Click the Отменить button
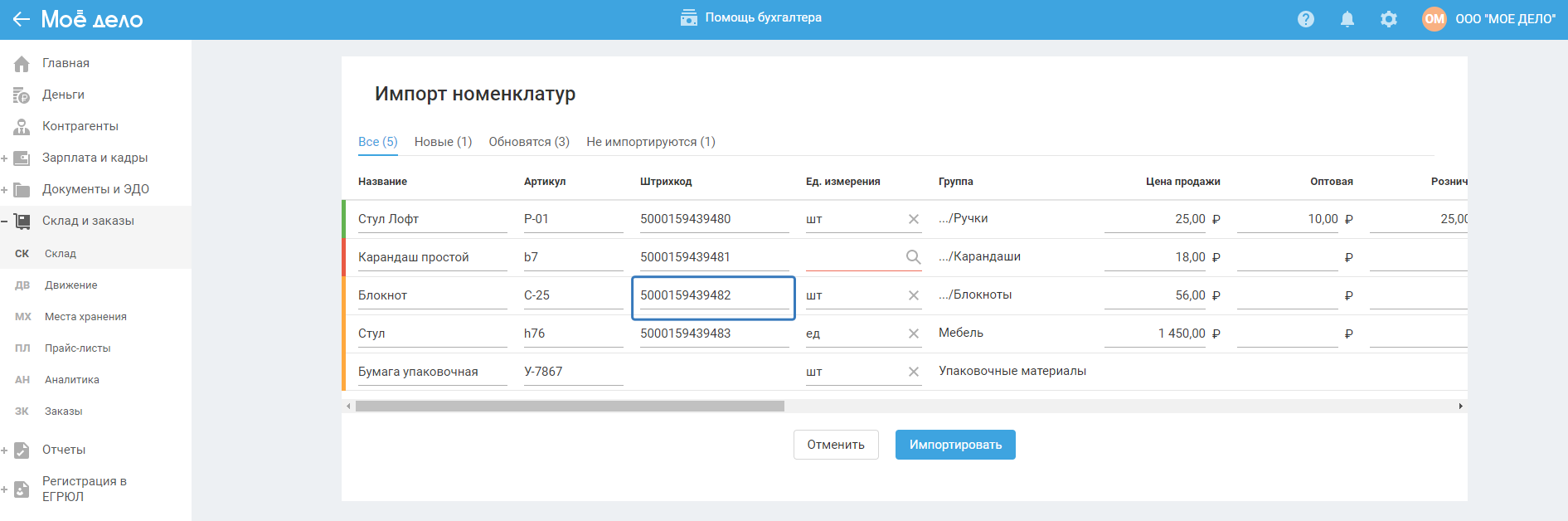 pyautogui.click(x=835, y=445)
